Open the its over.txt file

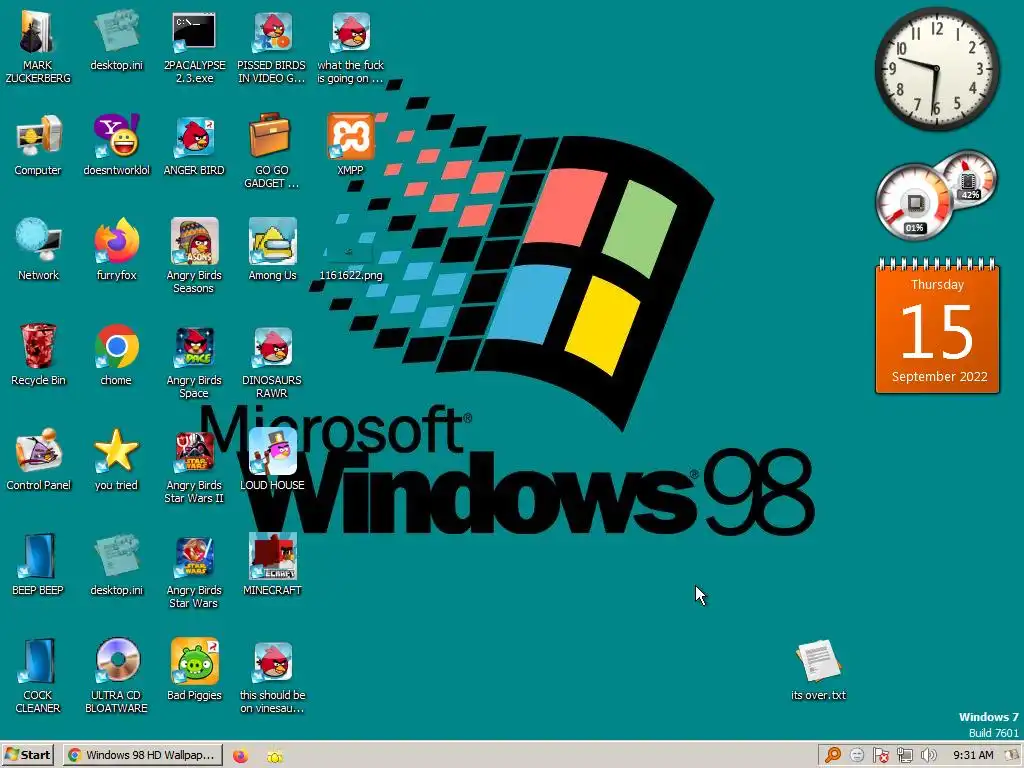coord(818,661)
